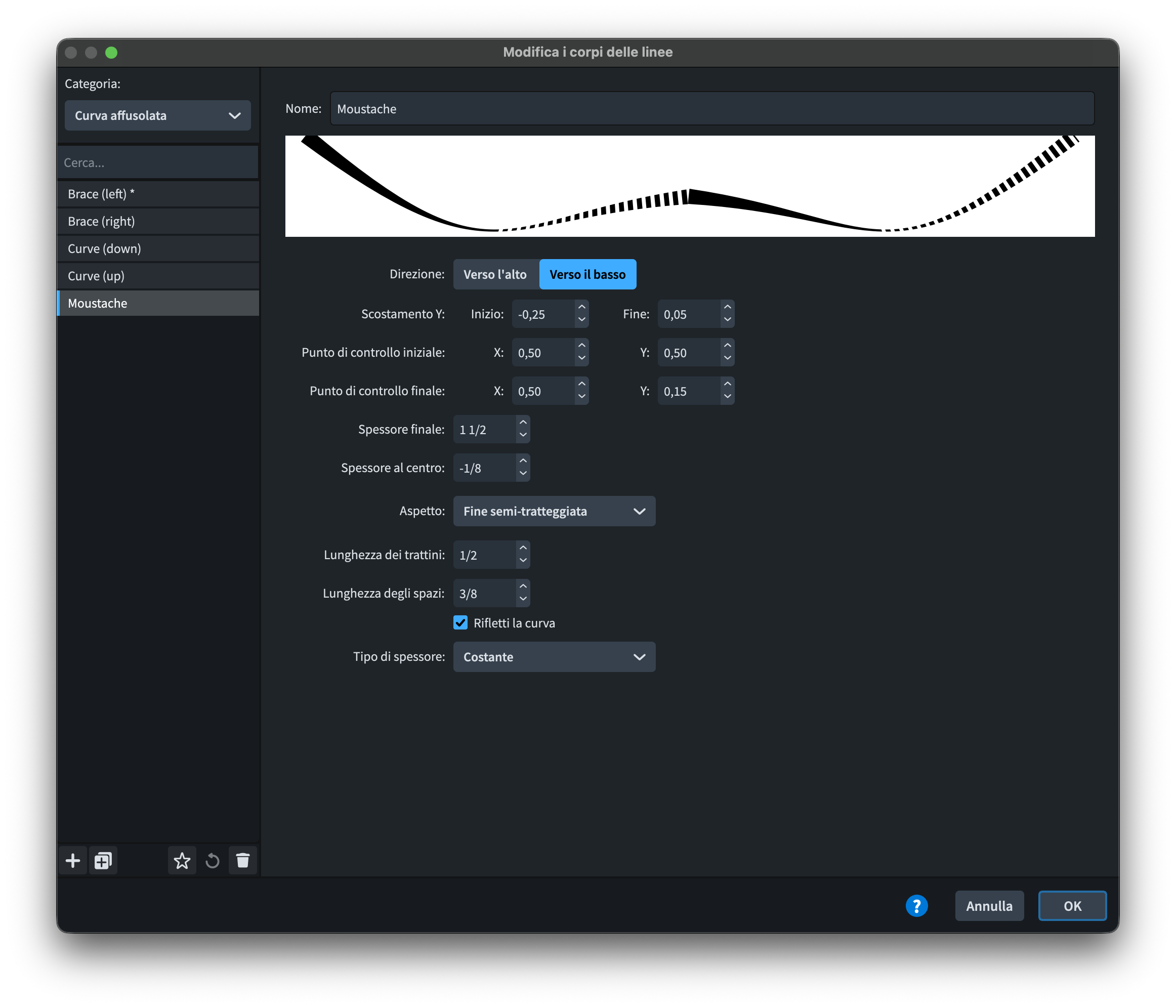Viewport: 1176px width, 1008px height.
Task: Increase Spessore finale with up arrow
Action: [x=523, y=422]
